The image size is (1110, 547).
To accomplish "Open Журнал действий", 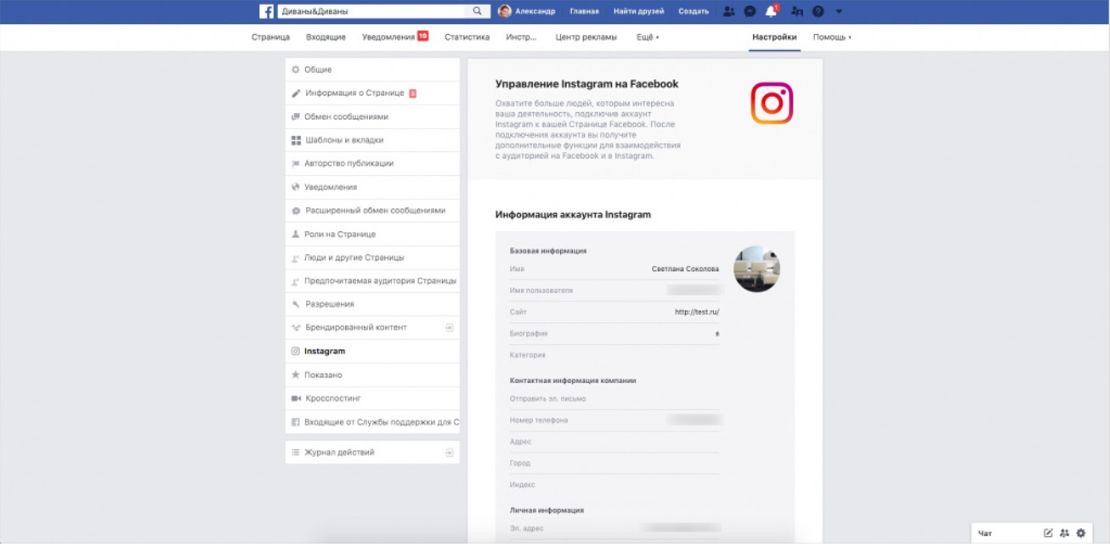I will pos(372,452).
